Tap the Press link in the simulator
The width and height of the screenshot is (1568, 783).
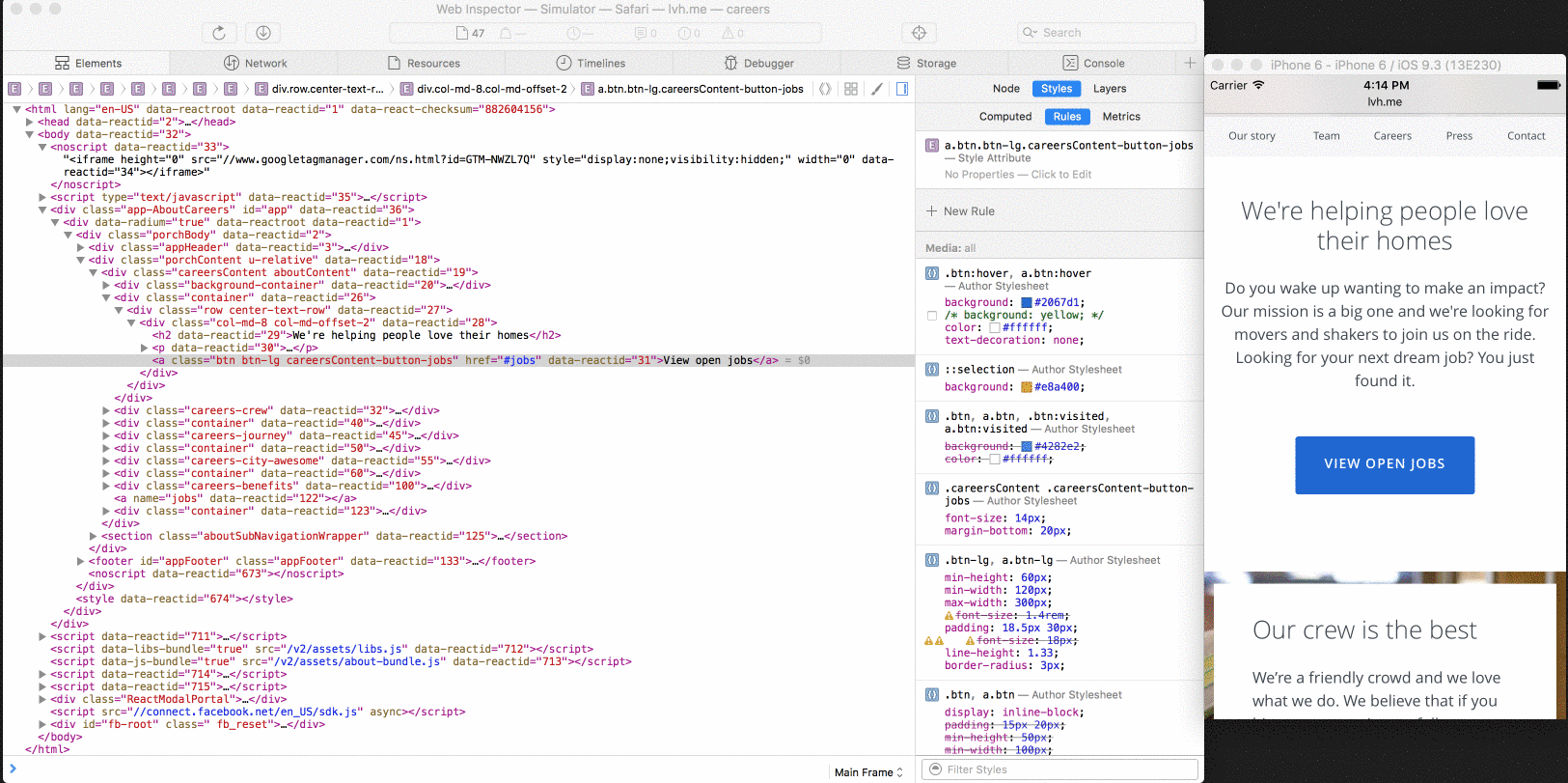click(1459, 136)
